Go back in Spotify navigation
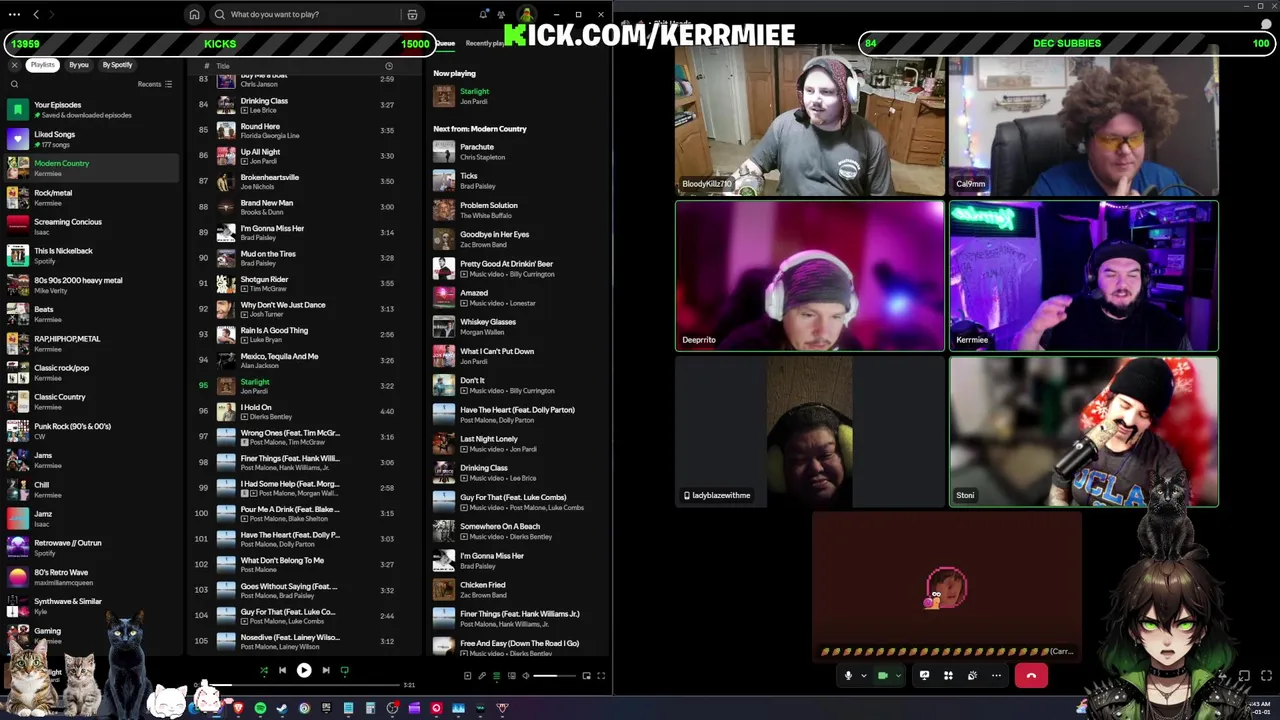1280x720 pixels. tap(36, 14)
